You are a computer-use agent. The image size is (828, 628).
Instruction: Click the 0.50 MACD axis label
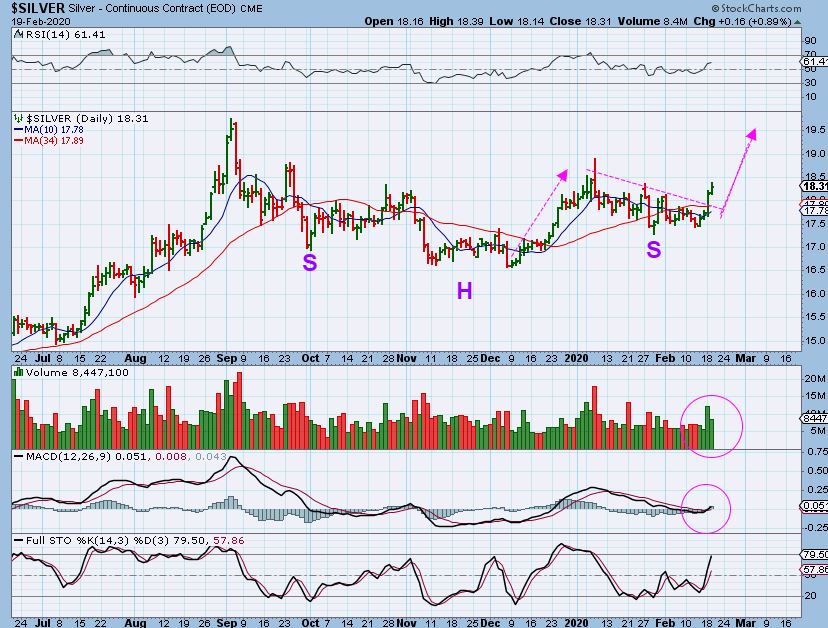(816, 471)
